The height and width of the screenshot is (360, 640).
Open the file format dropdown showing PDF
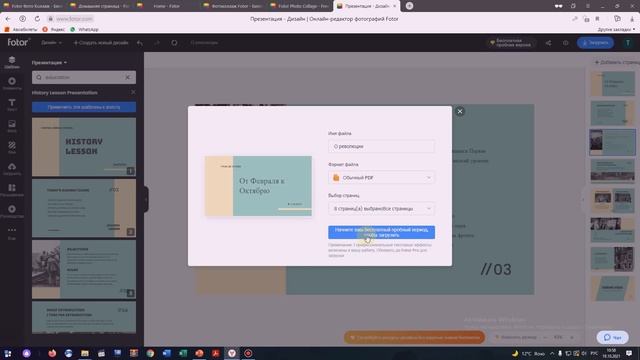pos(381,178)
